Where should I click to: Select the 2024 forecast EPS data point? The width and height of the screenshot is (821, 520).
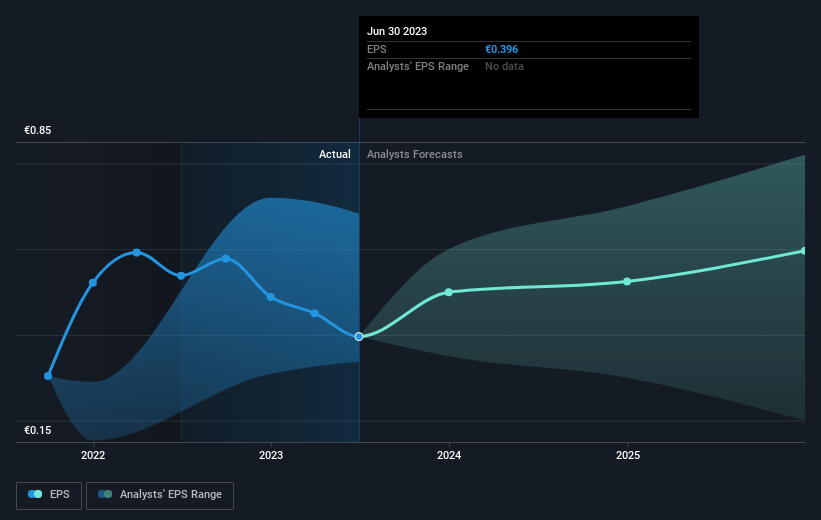coord(449,292)
